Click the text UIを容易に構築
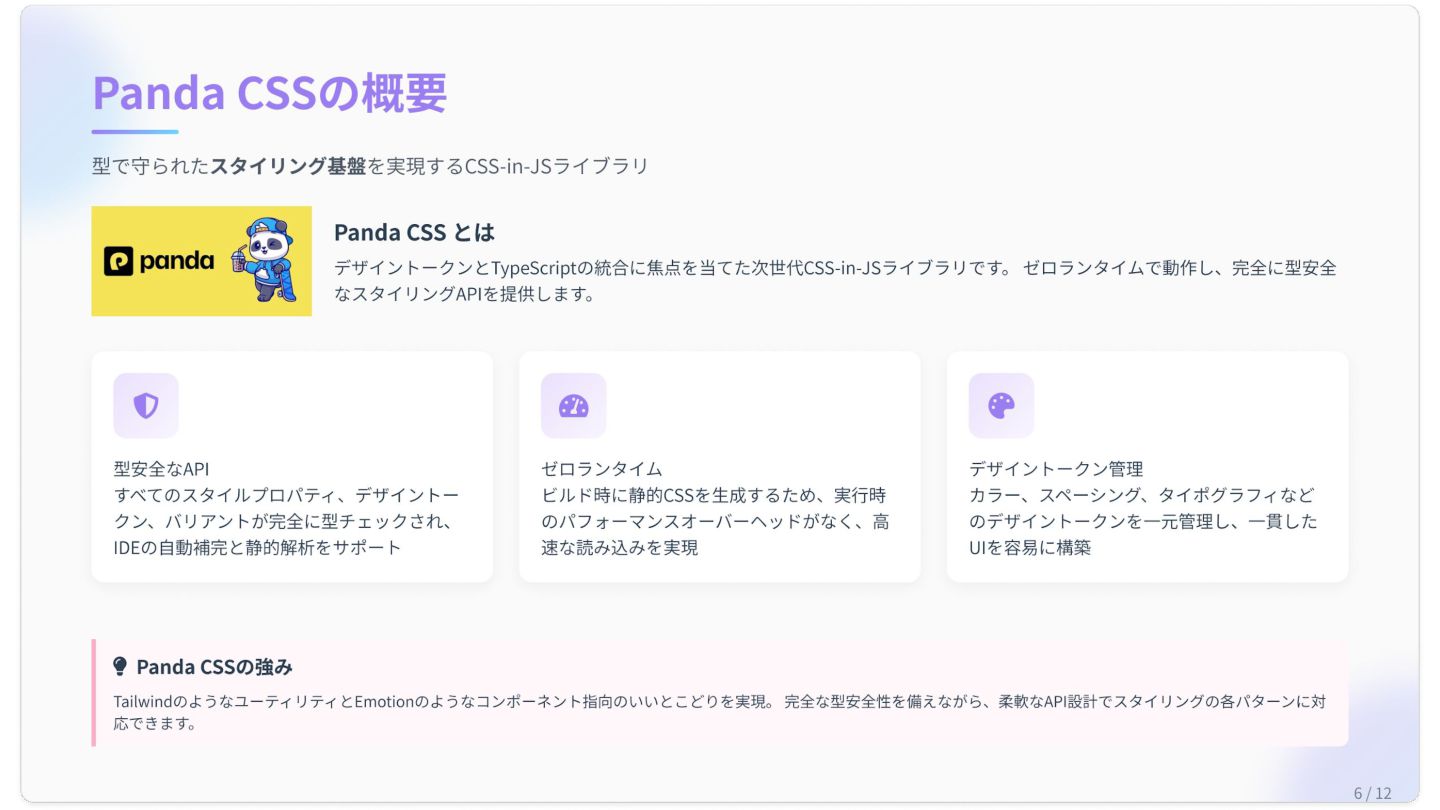 tap(1029, 547)
